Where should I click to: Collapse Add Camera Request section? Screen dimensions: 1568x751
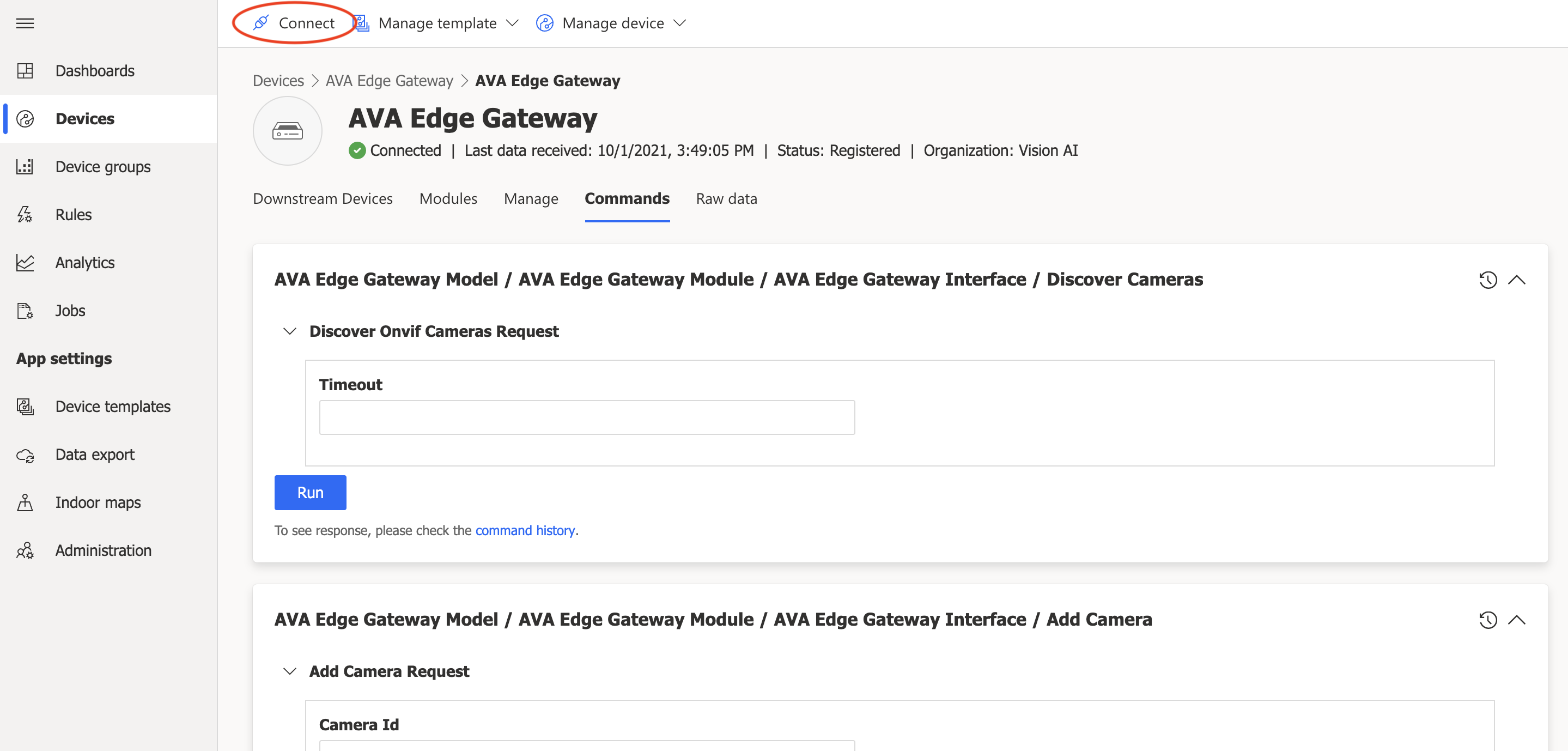click(x=290, y=671)
